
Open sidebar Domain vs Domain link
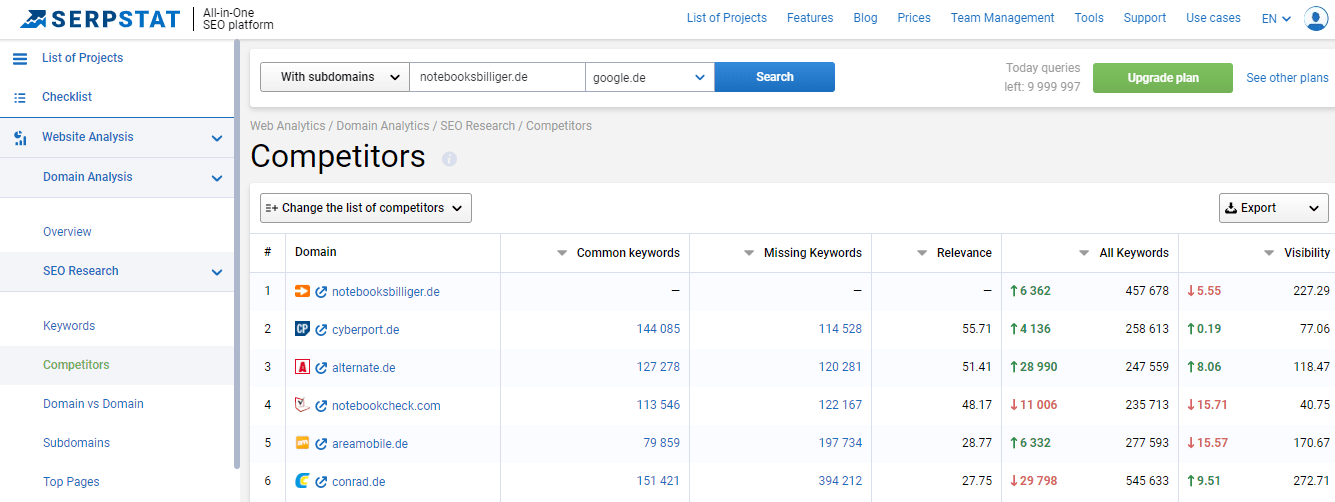pyautogui.click(x=93, y=404)
